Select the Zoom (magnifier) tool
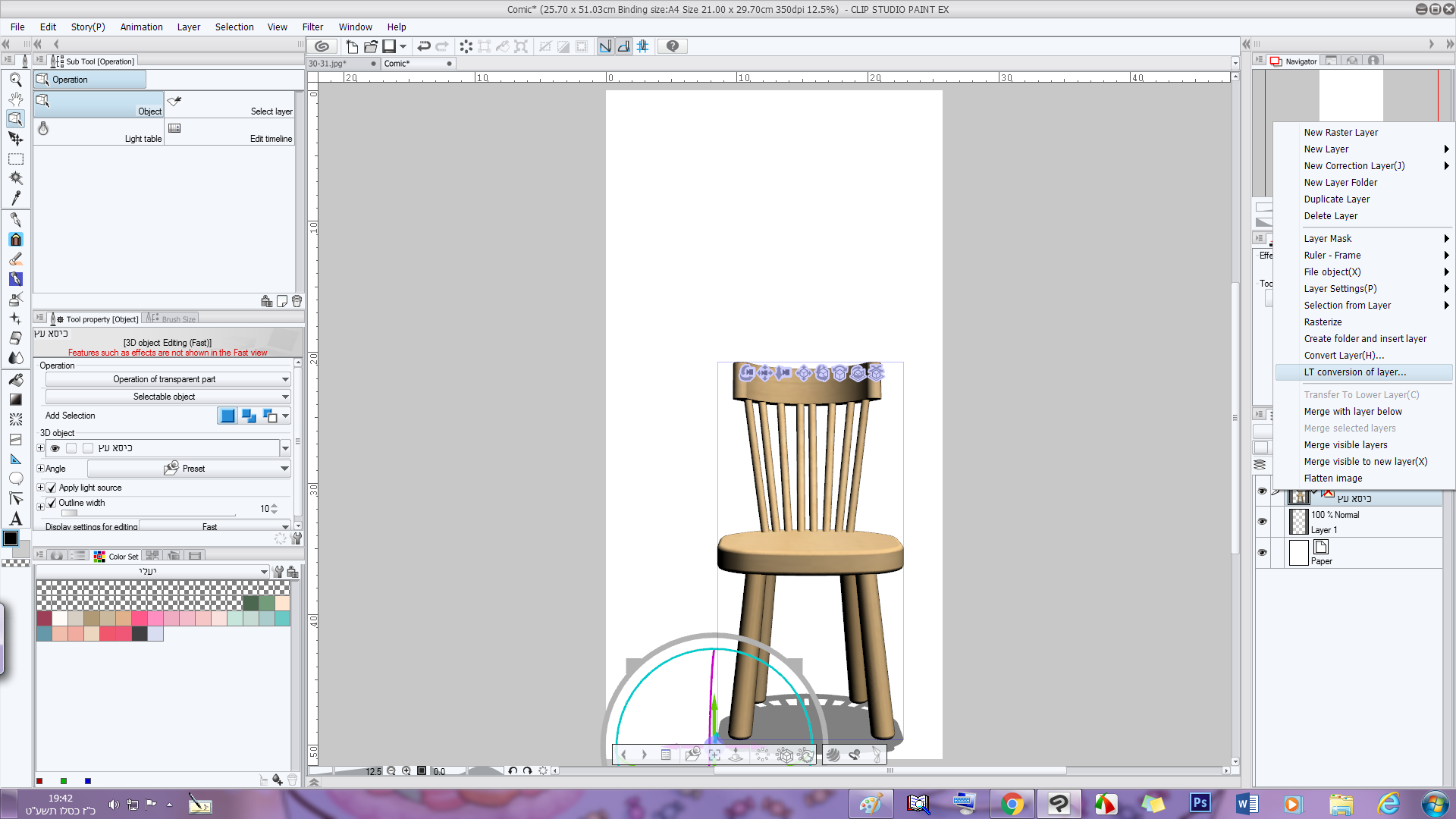This screenshot has width=1456, height=819. [15, 80]
